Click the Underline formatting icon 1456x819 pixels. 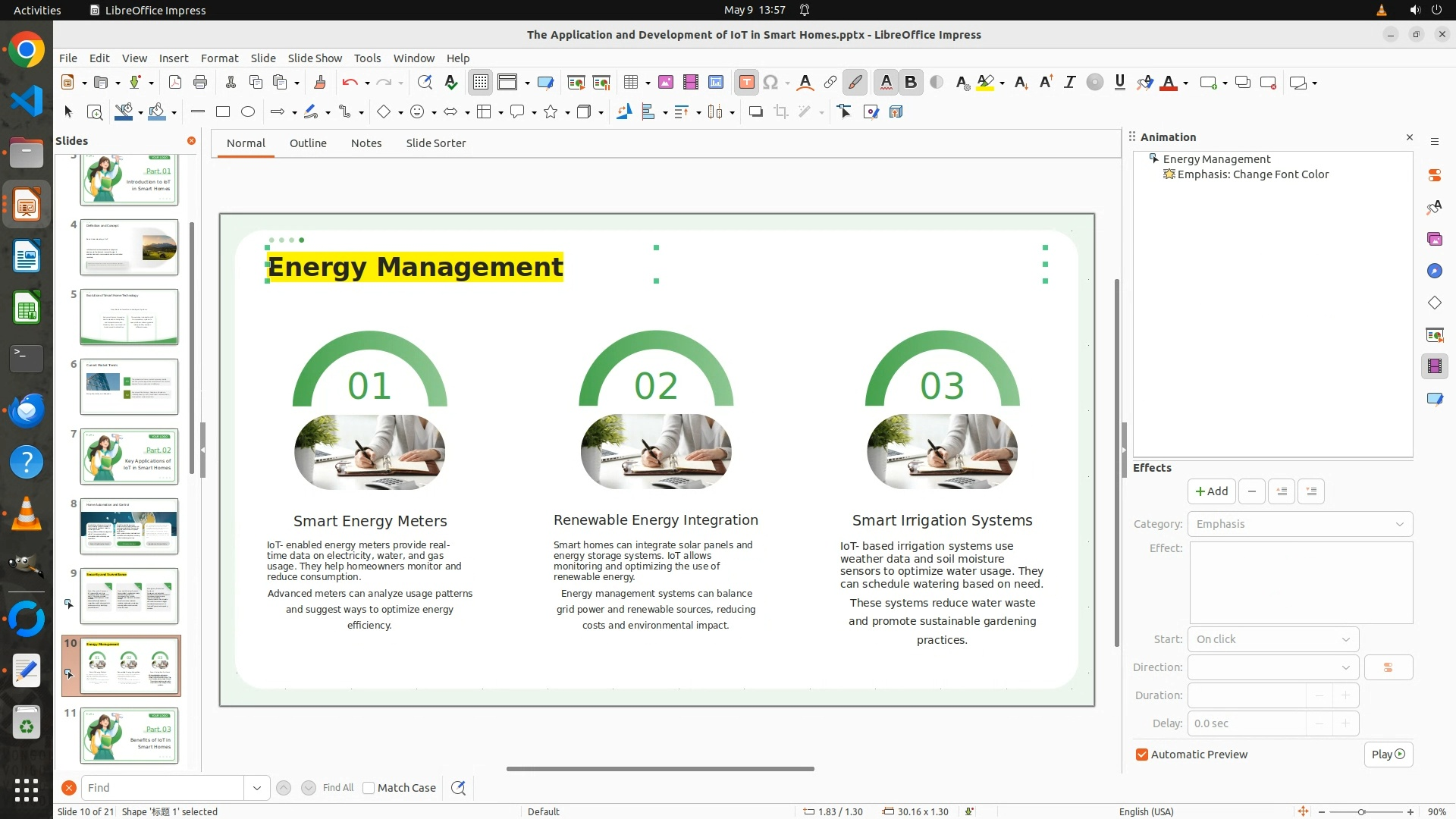pos(1119,83)
